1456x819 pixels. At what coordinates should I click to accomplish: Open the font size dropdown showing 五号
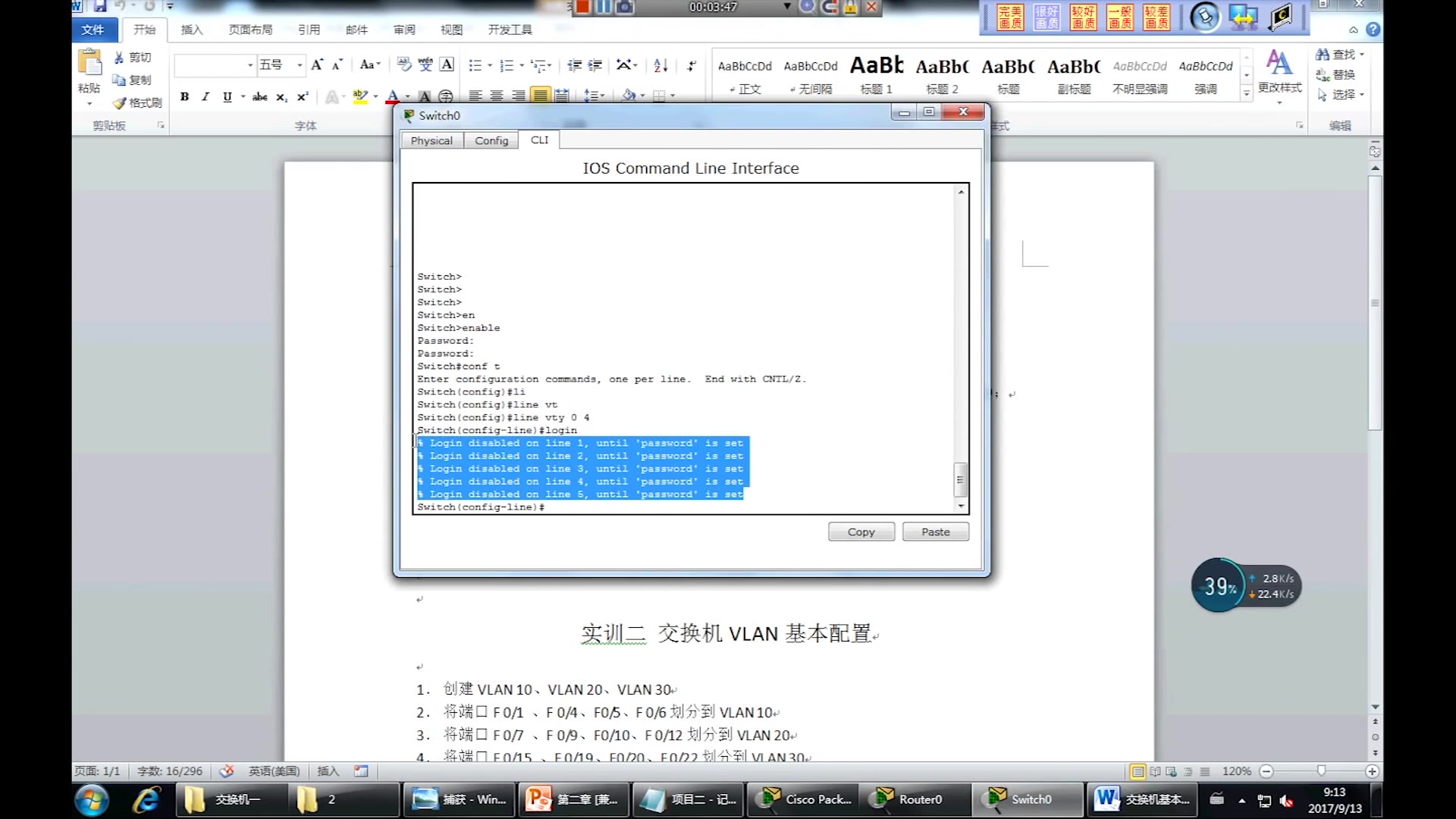(300, 65)
